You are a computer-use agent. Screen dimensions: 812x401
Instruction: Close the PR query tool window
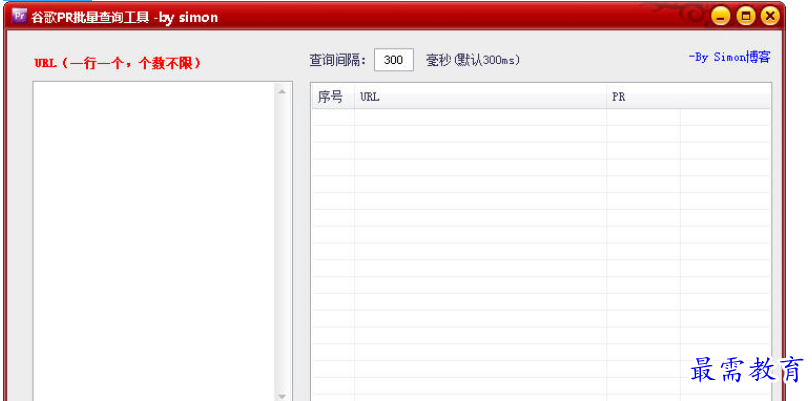tap(770, 17)
